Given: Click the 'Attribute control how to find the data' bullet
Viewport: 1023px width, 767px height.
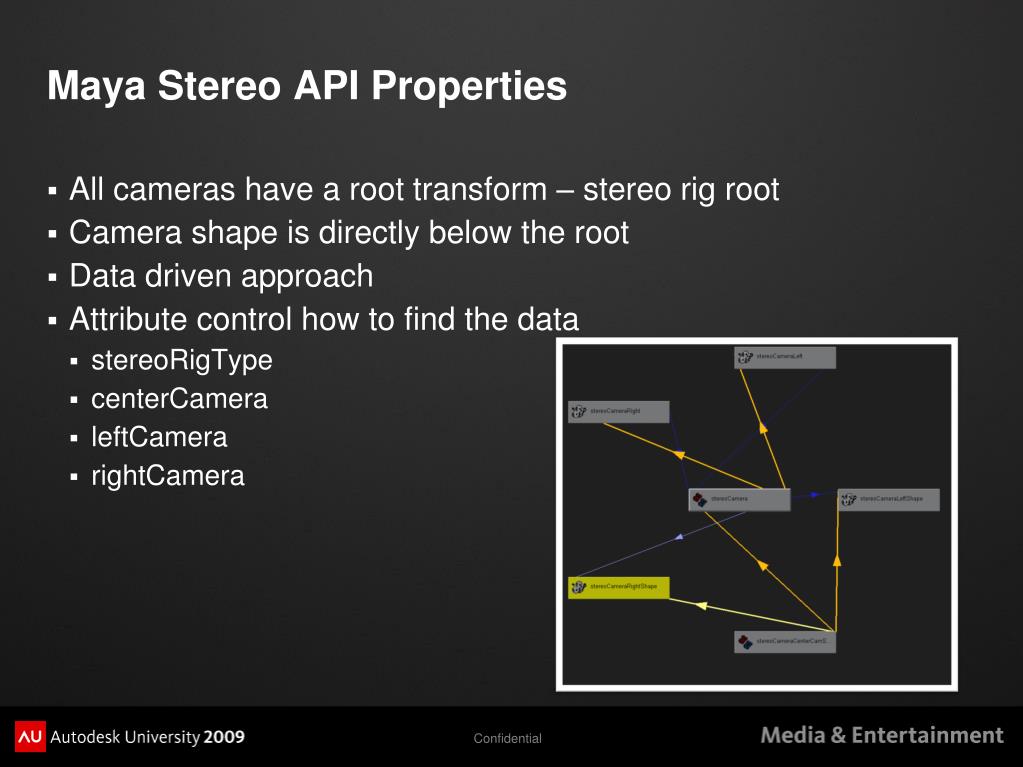Looking at the screenshot, I should 324,319.
